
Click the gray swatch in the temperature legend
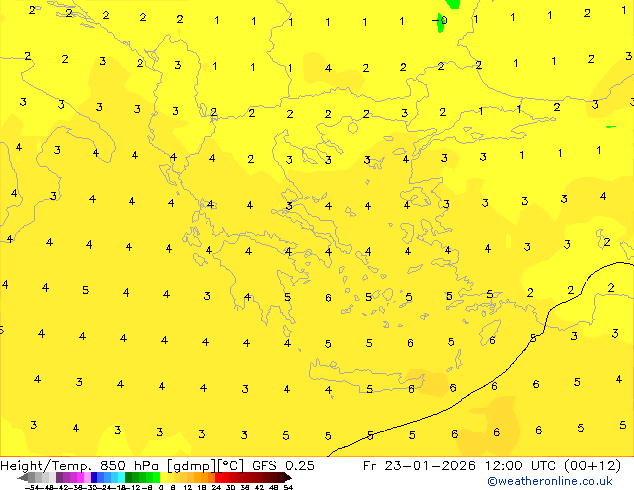pos(32,477)
